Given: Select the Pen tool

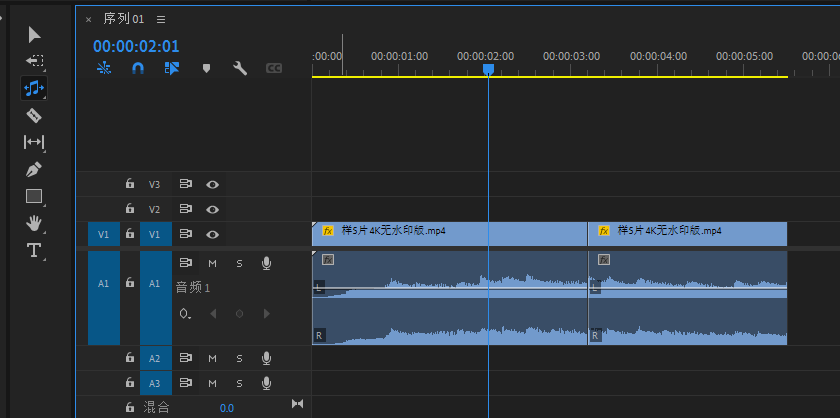Looking at the screenshot, I should (34, 169).
